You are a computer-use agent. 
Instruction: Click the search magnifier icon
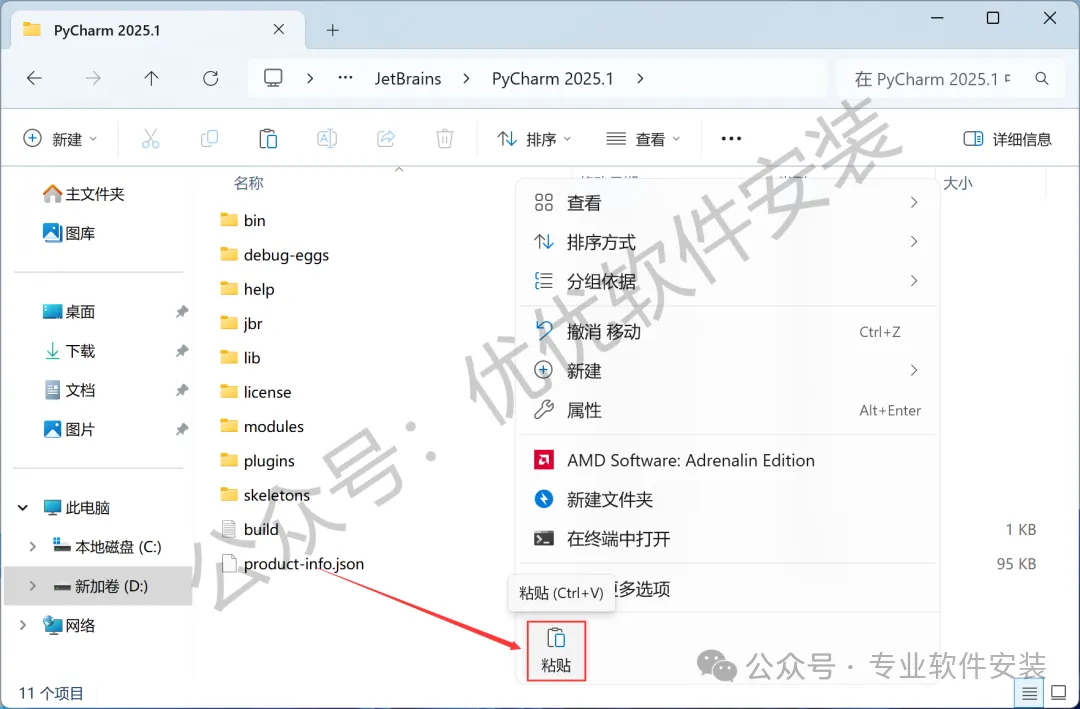tap(1042, 79)
